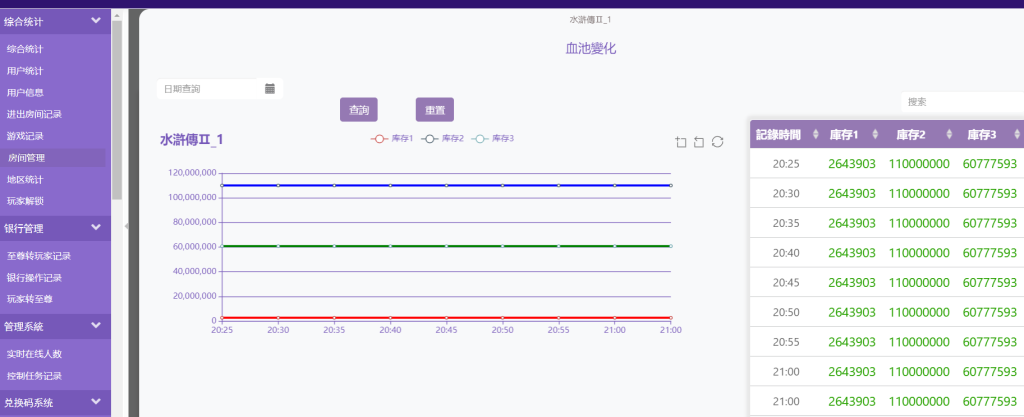Click the 20:40 row time cell

tap(786, 253)
